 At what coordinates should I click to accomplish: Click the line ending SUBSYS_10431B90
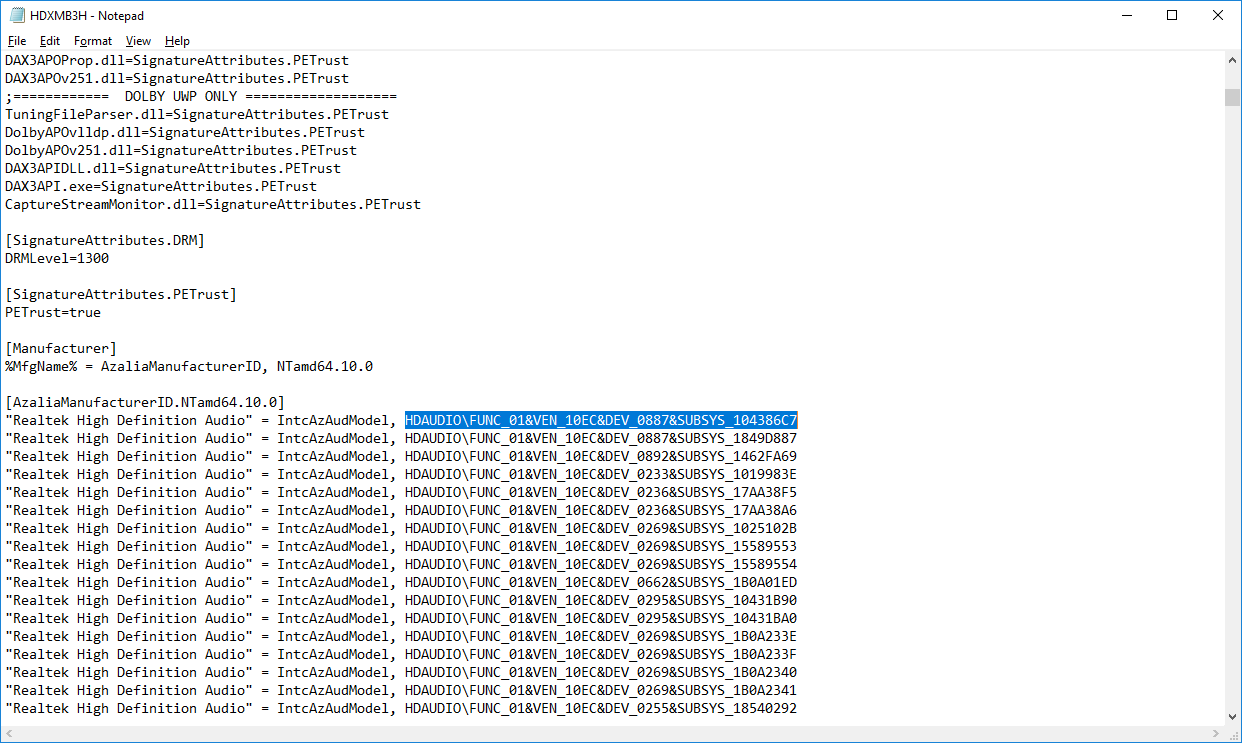click(x=401, y=600)
